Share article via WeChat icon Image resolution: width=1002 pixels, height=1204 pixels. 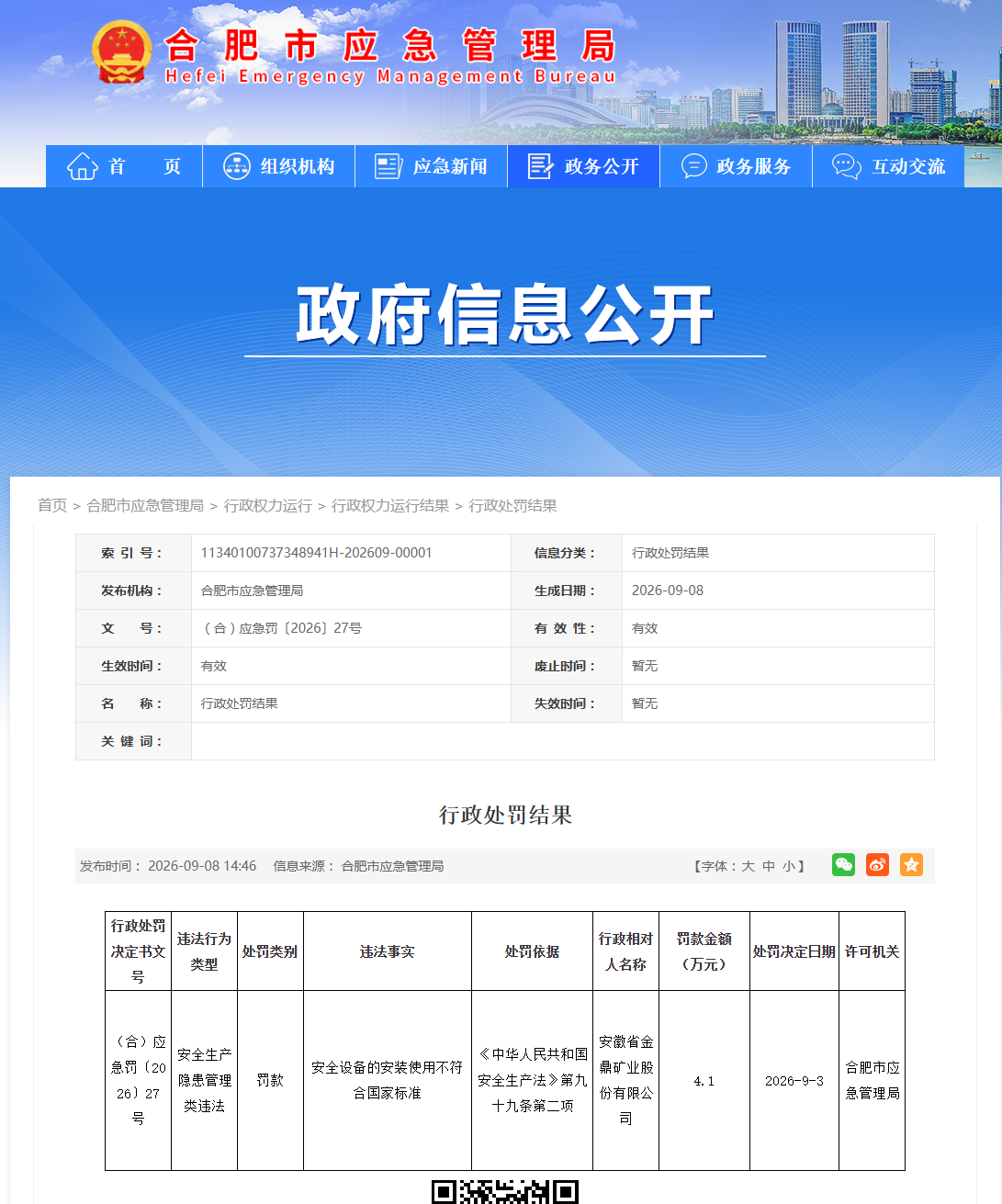coord(843,865)
